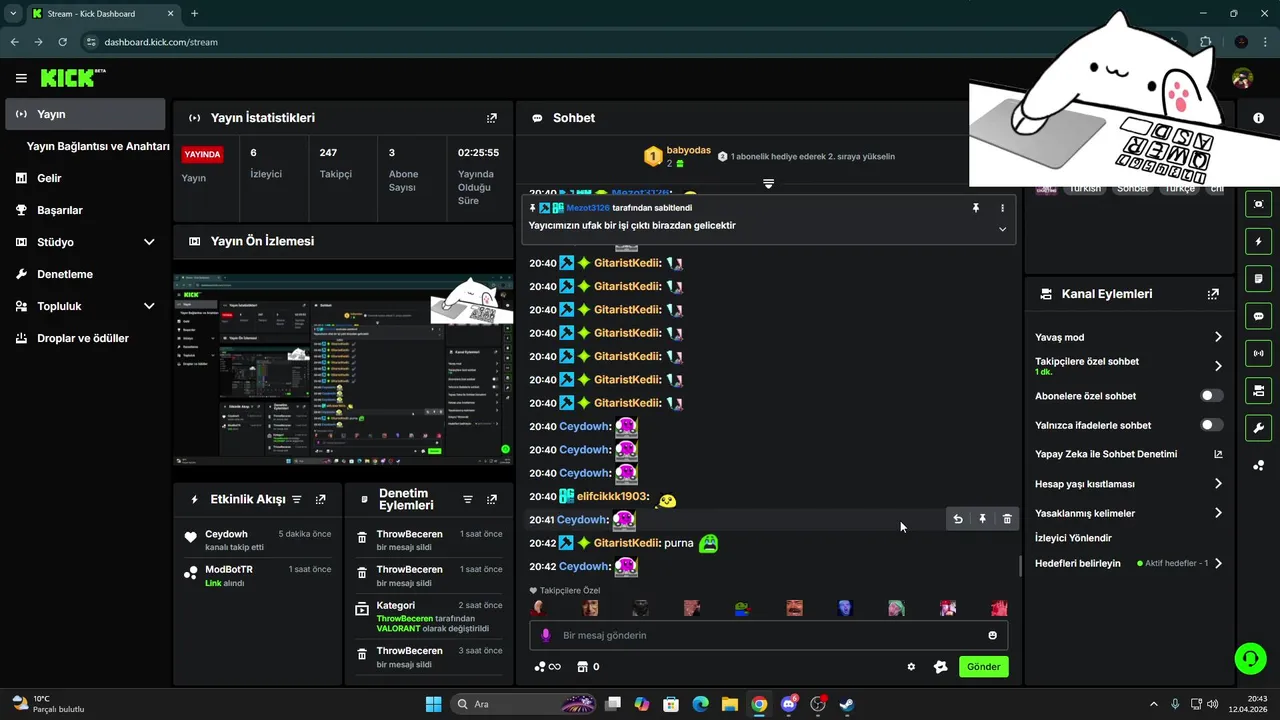Open a new Chrome tab
Image resolution: width=1280 pixels, height=720 pixels.
click(x=195, y=13)
